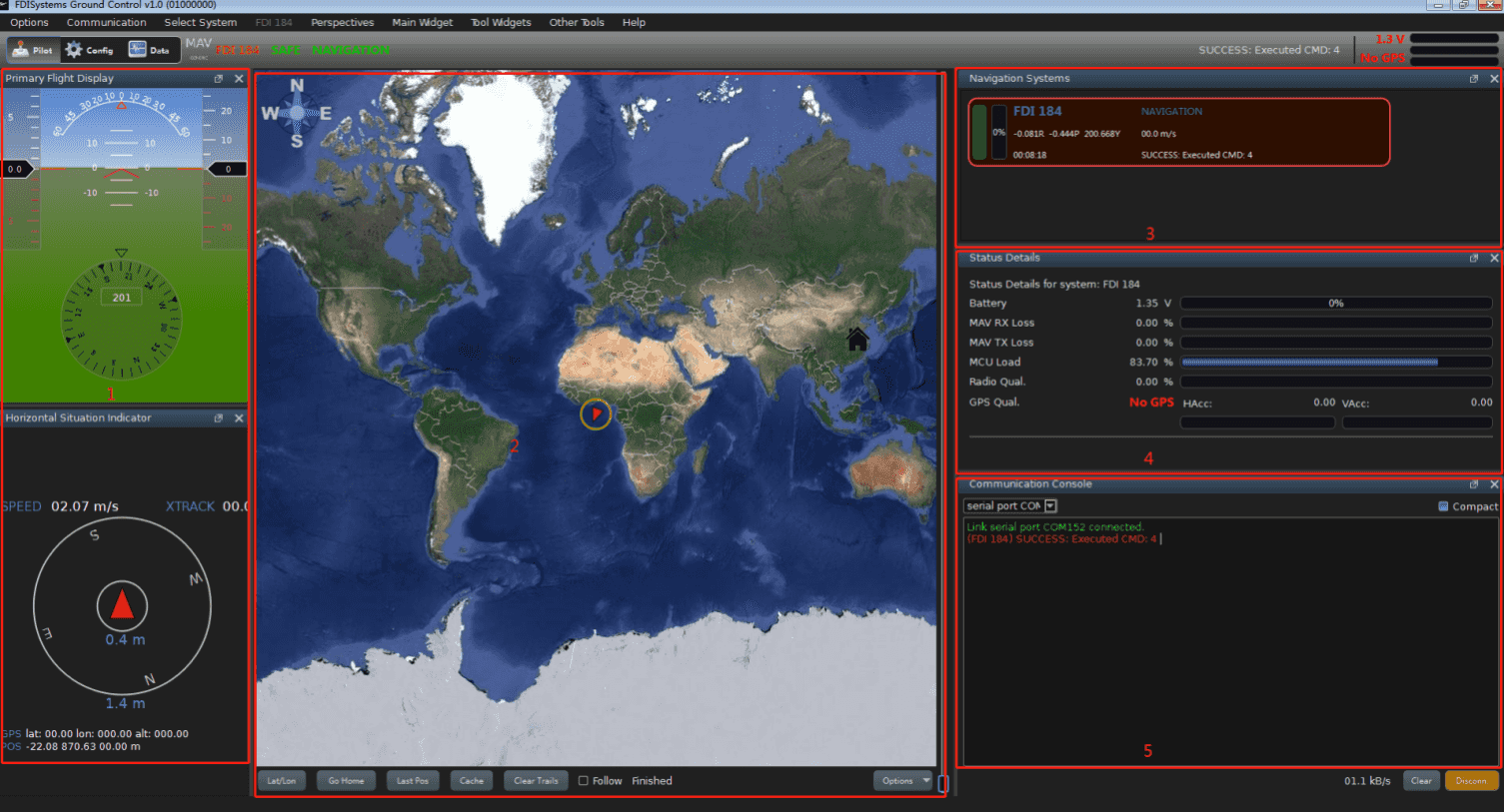The height and width of the screenshot is (812, 1504).
Task: Switch to the Pilot view
Action: 32,50
